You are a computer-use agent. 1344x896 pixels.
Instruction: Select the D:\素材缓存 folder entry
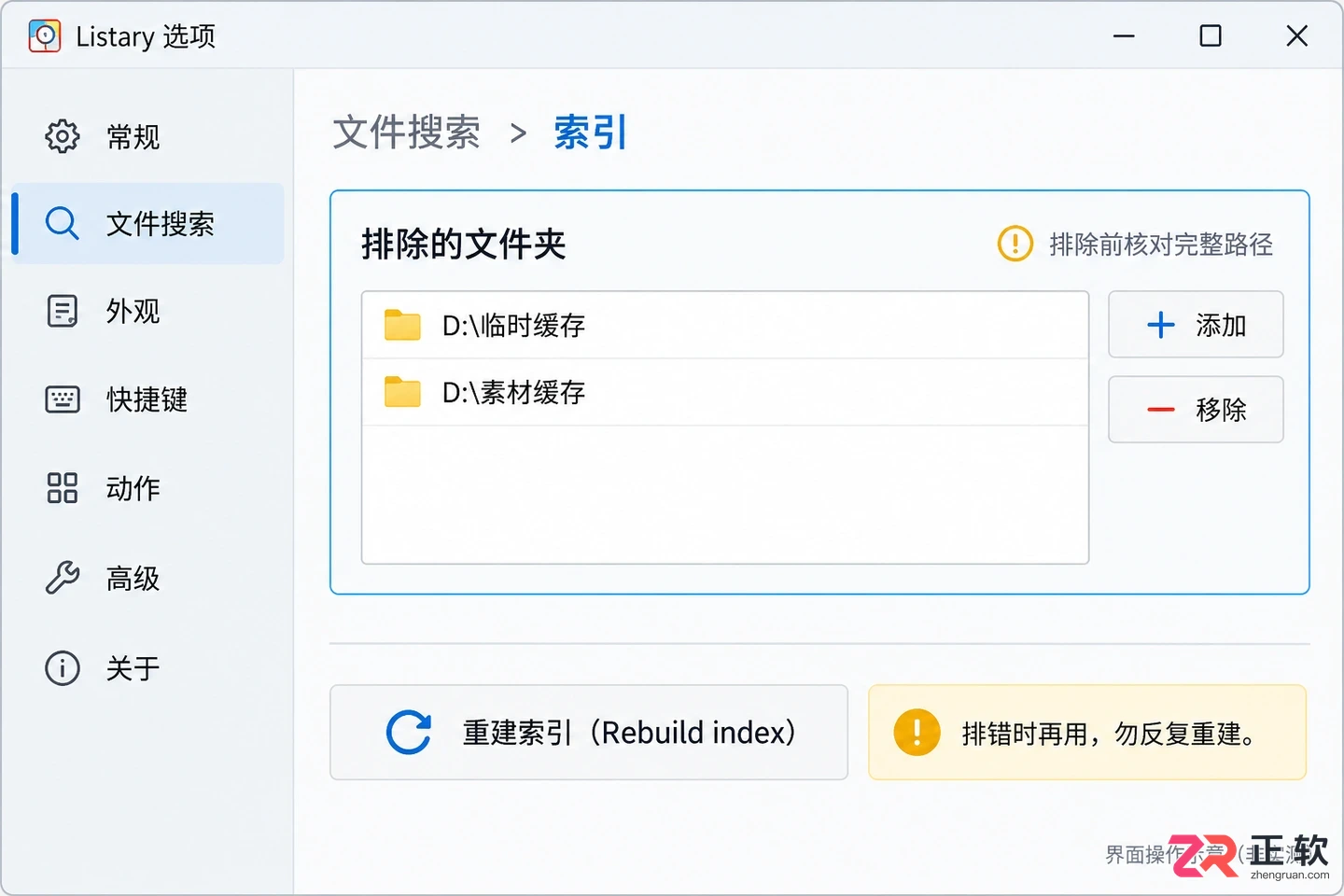pyautogui.click(x=725, y=392)
